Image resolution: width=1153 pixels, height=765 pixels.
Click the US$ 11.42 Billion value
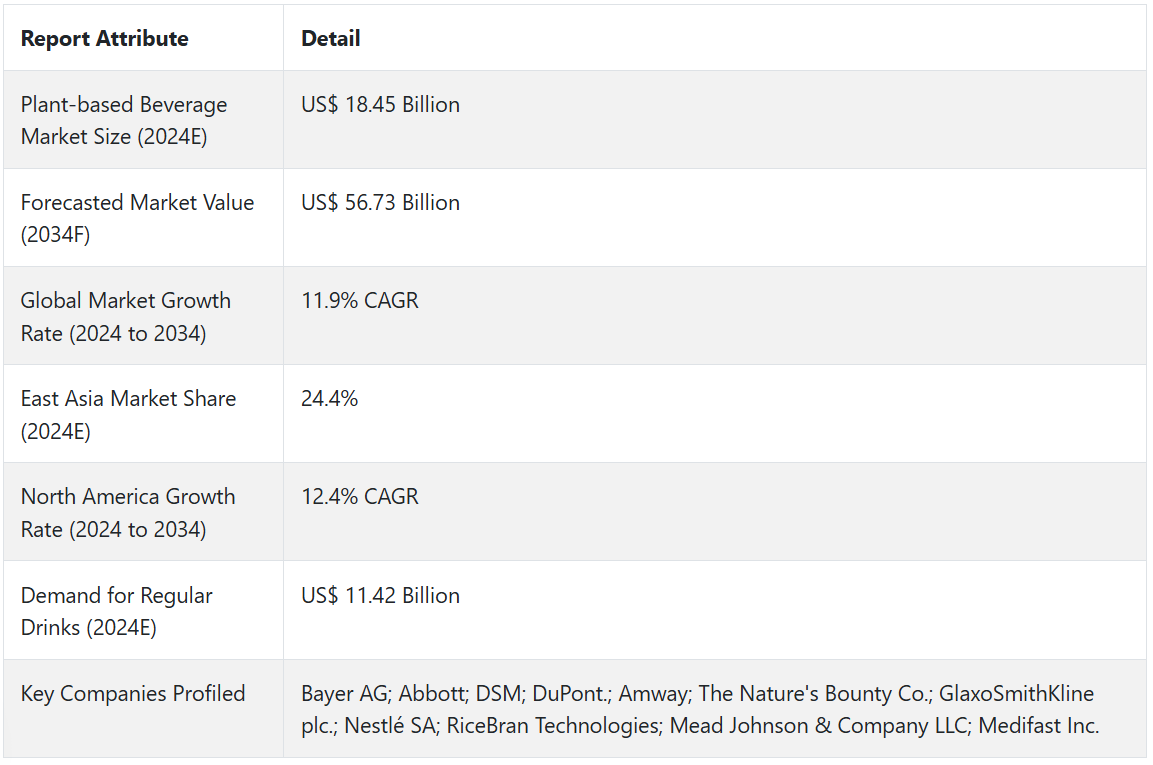380,596
